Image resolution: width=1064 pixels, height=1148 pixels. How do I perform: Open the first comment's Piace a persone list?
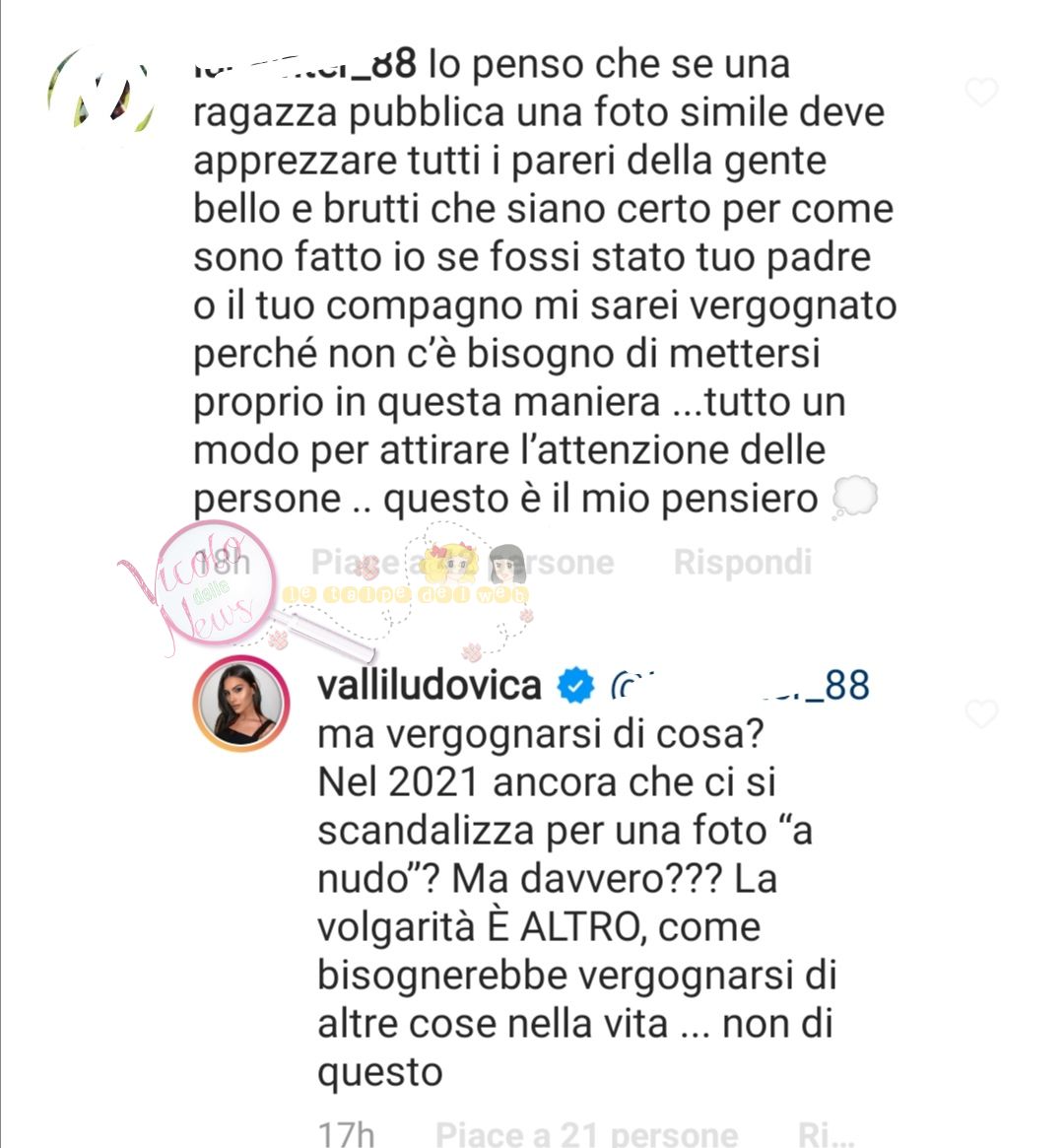tap(462, 563)
